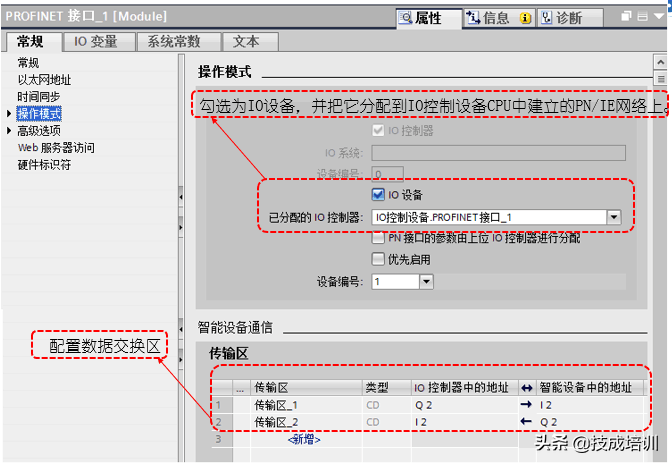This screenshot has height=465, width=672.
Task: Click the left-pointing splitter arrow beside 智能设备通信
Action: pyautogui.click(x=181, y=329)
